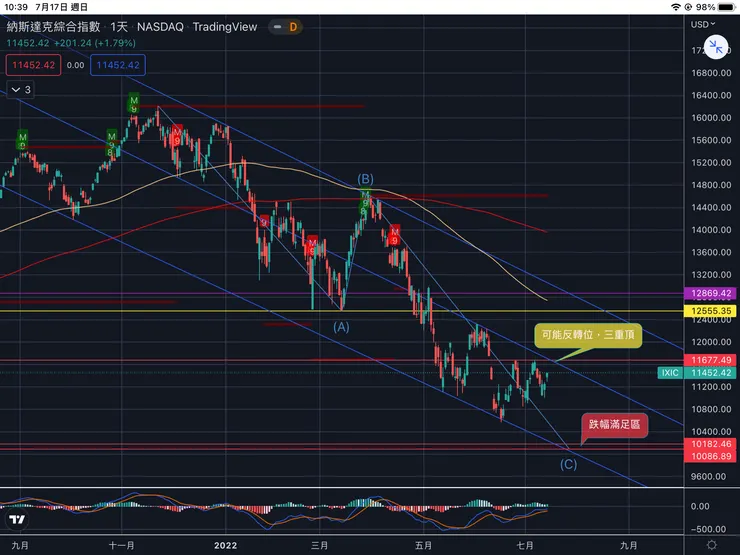
Task: Click the green 11452.42 last price label
Action: pyautogui.click(x=711, y=373)
